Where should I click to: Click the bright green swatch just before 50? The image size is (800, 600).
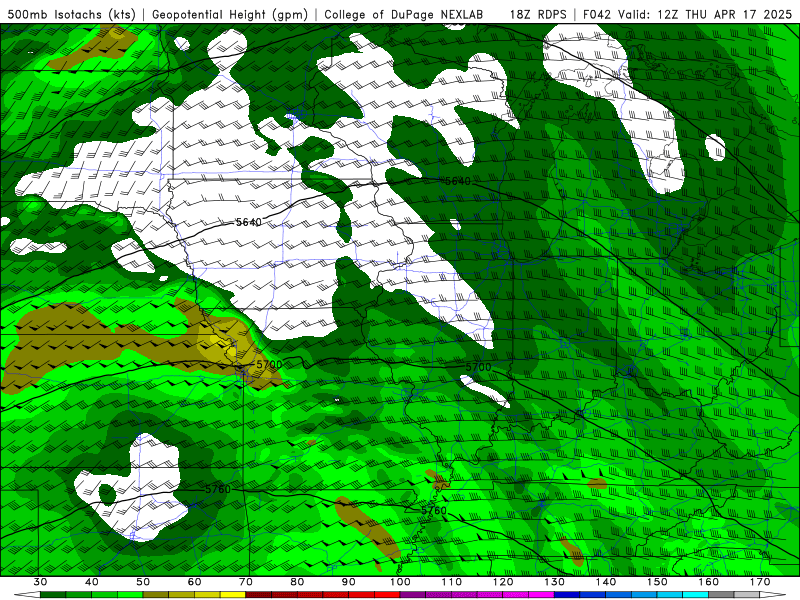pos(130,594)
